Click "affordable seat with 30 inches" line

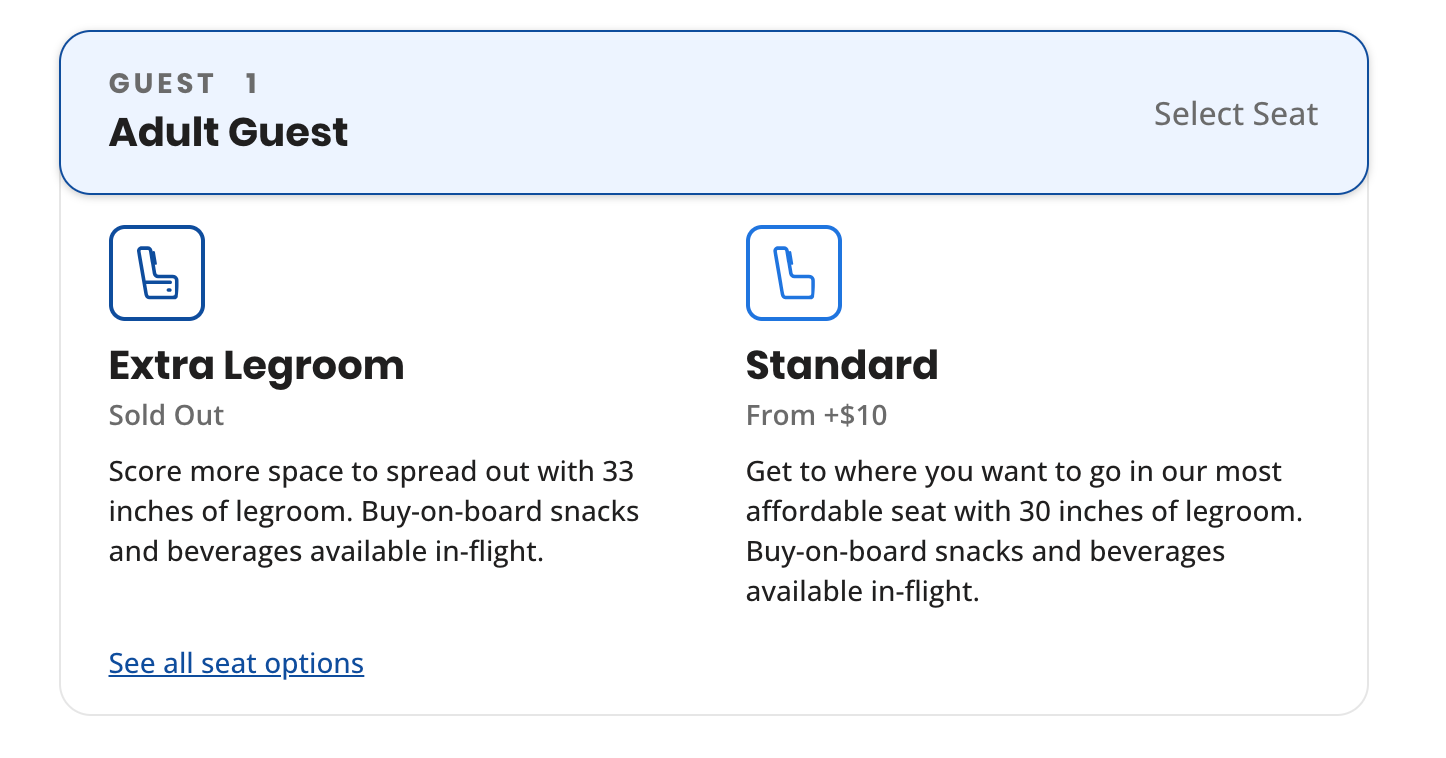tap(1024, 511)
